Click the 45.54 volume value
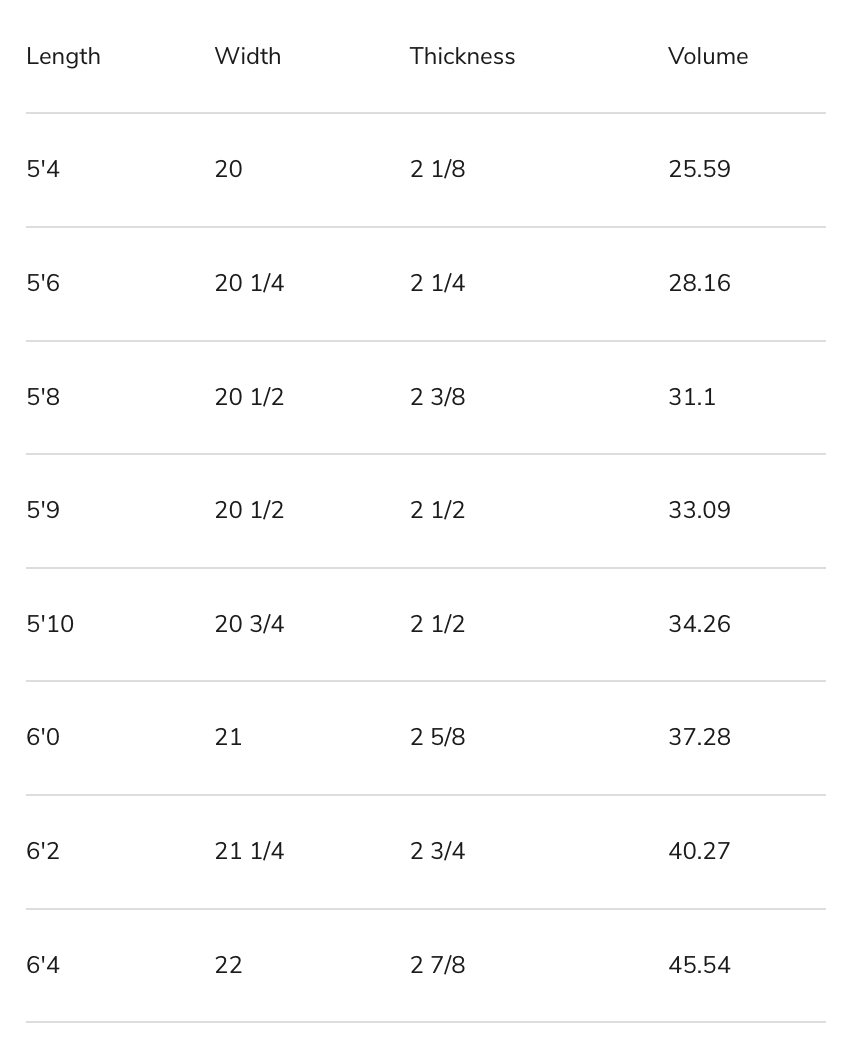The width and height of the screenshot is (858, 1044). tap(699, 965)
